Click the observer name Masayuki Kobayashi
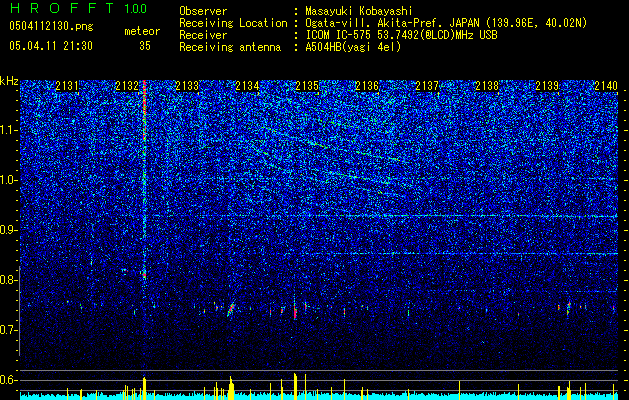 [359, 11]
